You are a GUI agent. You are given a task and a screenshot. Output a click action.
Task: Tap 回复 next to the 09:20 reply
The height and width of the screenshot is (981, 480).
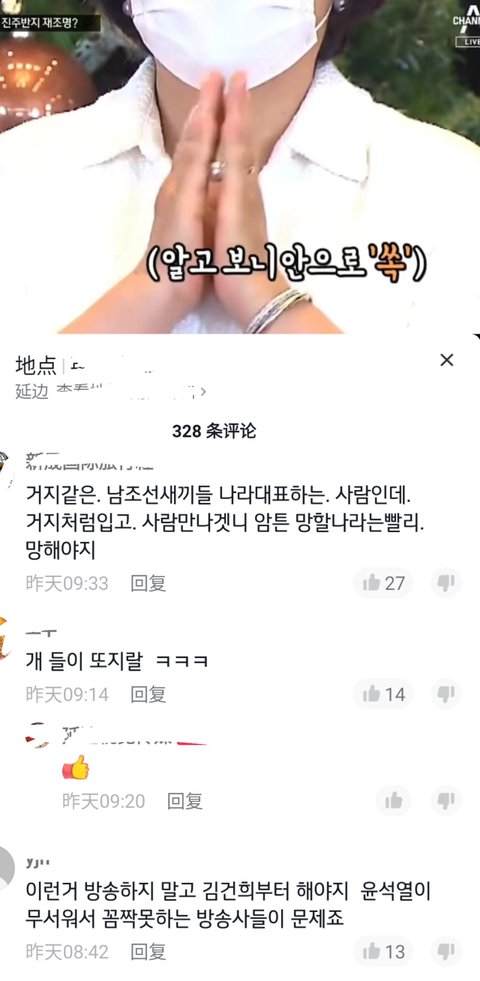(x=185, y=801)
